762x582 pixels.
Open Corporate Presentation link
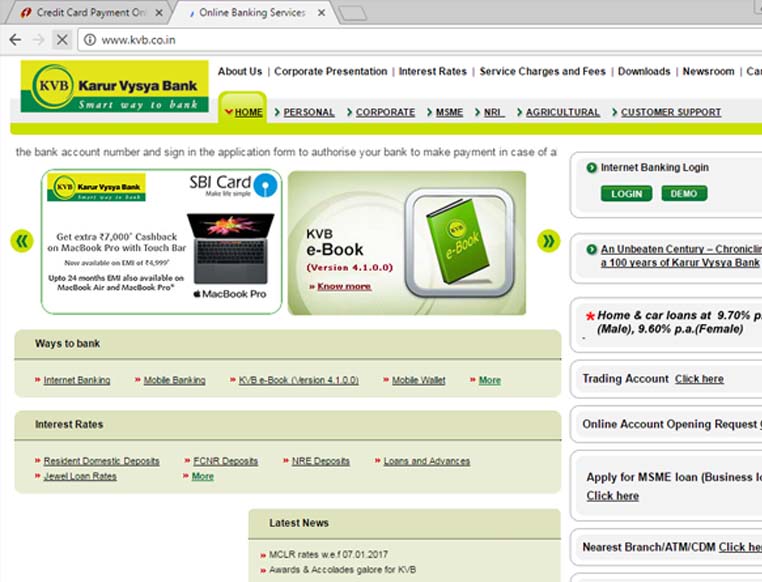click(330, 71)
